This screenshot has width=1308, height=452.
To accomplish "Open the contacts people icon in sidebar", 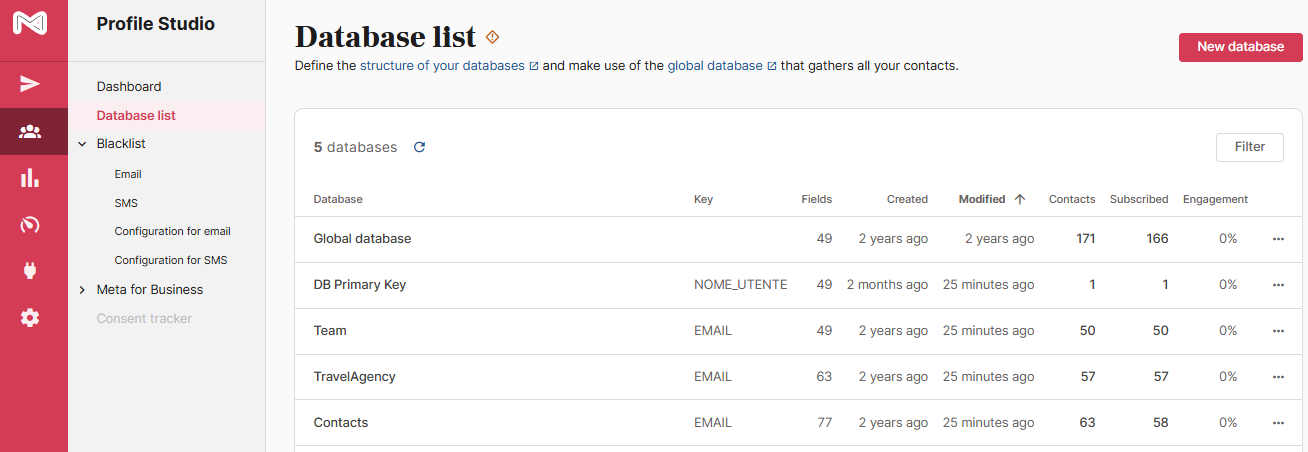I will point(30,131).
